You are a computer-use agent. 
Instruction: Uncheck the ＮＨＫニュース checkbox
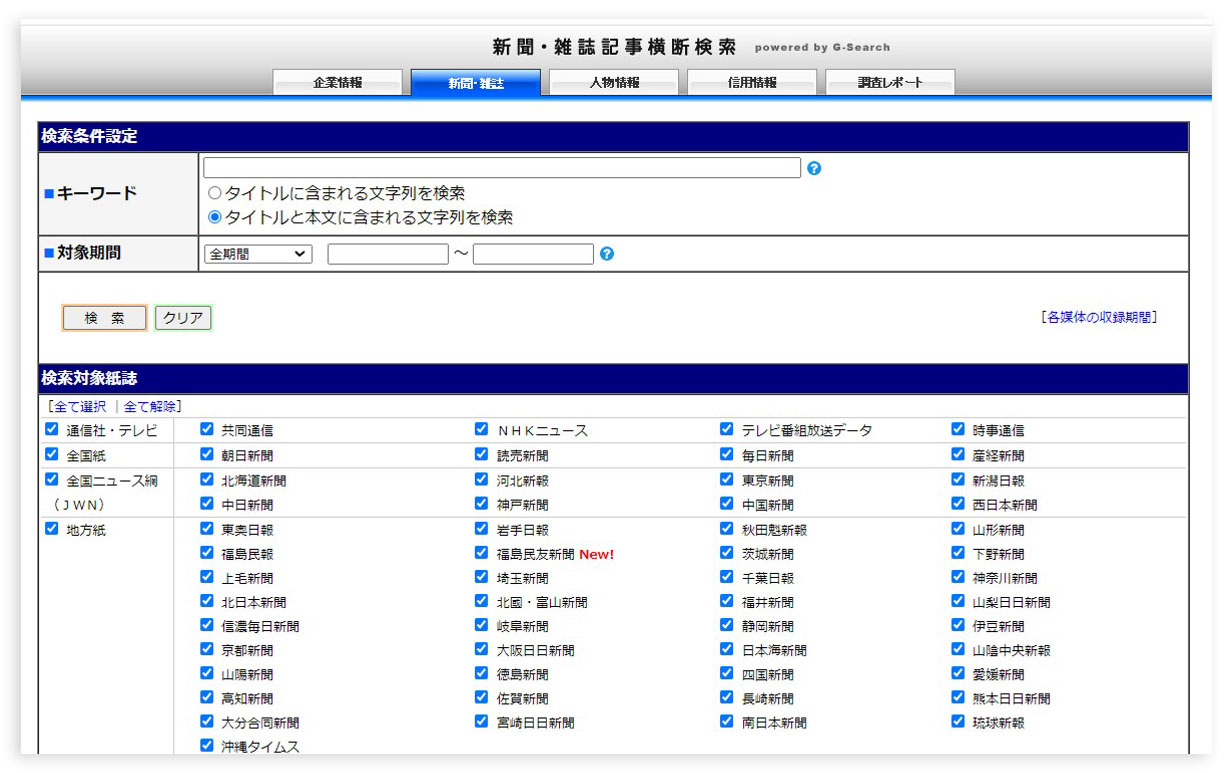(482, 430)
